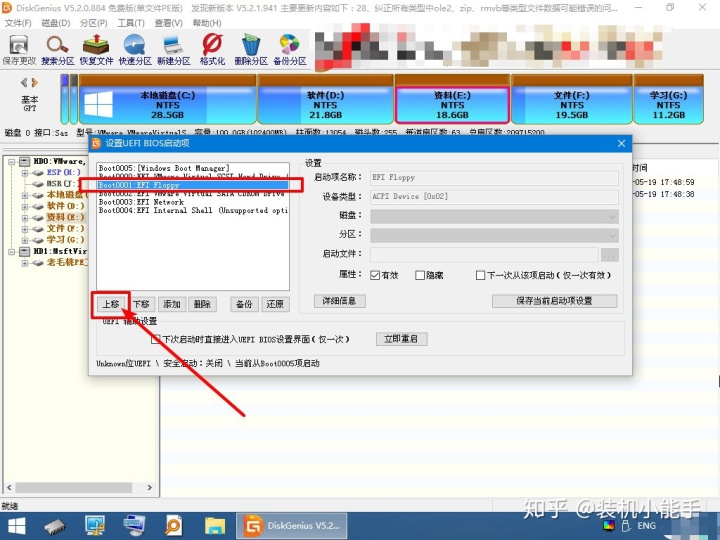
Task: Click the browse button beside 启动文件 field
Action: coord(609,255)
